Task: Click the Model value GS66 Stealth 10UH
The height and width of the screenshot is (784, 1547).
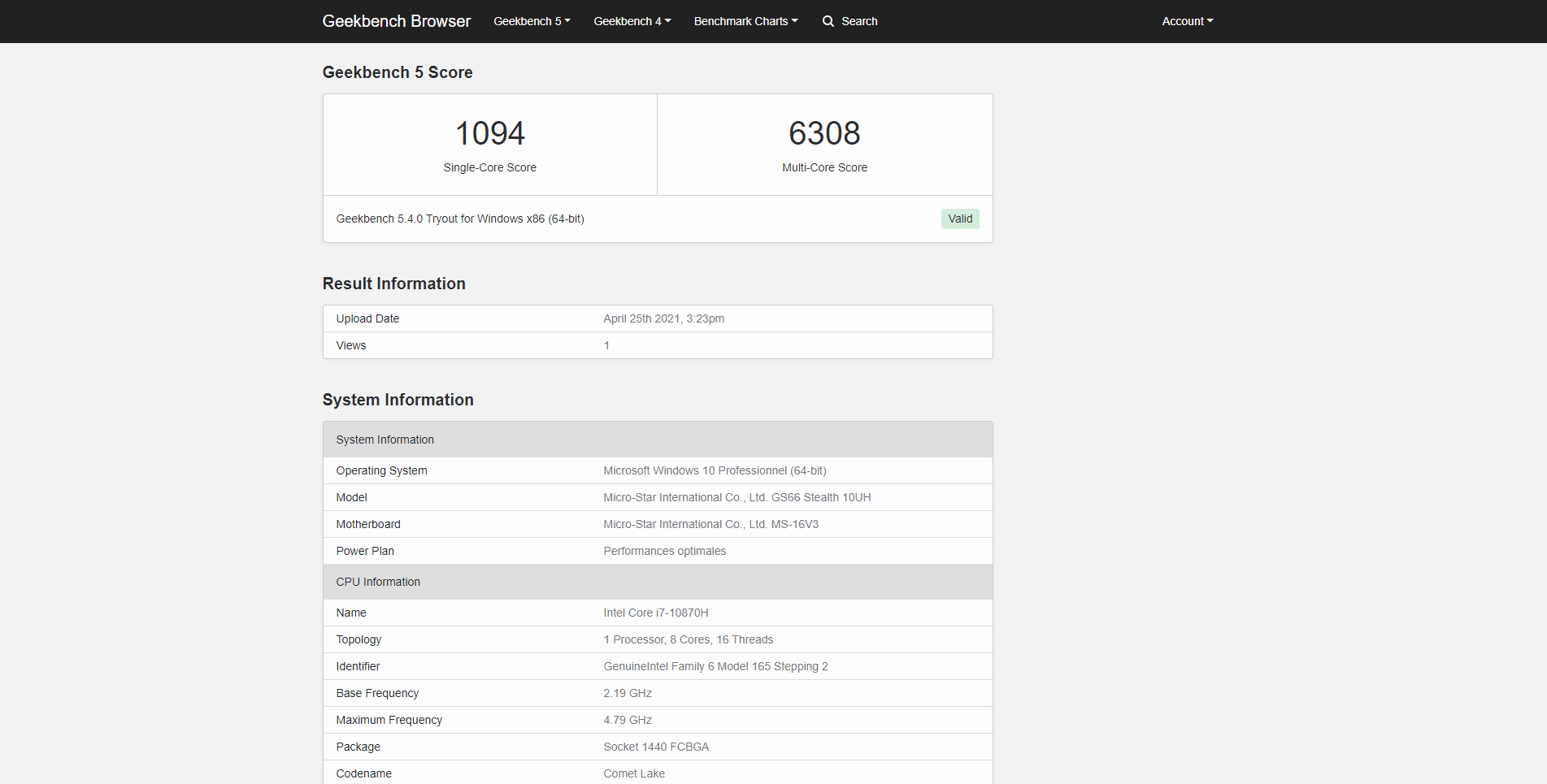Action: (x=737, y=497)
